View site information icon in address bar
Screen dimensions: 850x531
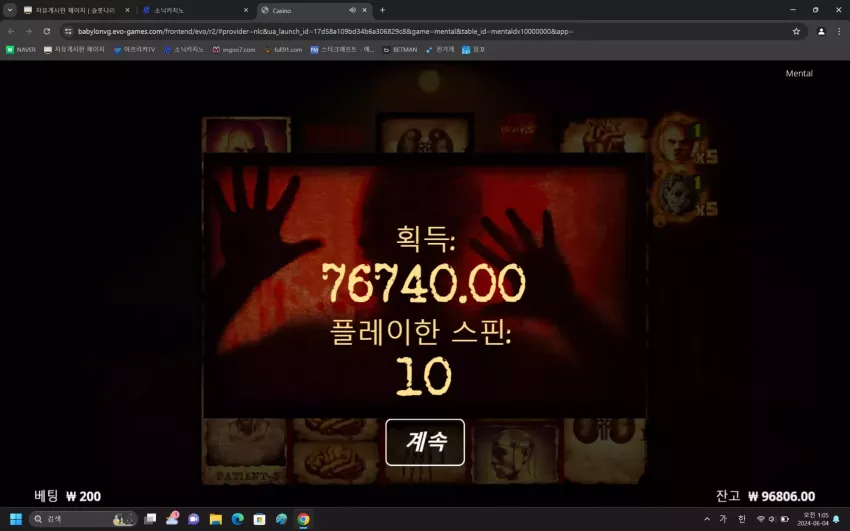[68, 31]
